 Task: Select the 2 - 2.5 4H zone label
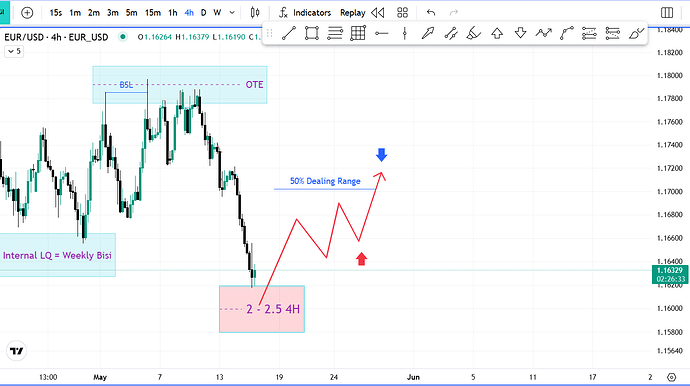273,309
